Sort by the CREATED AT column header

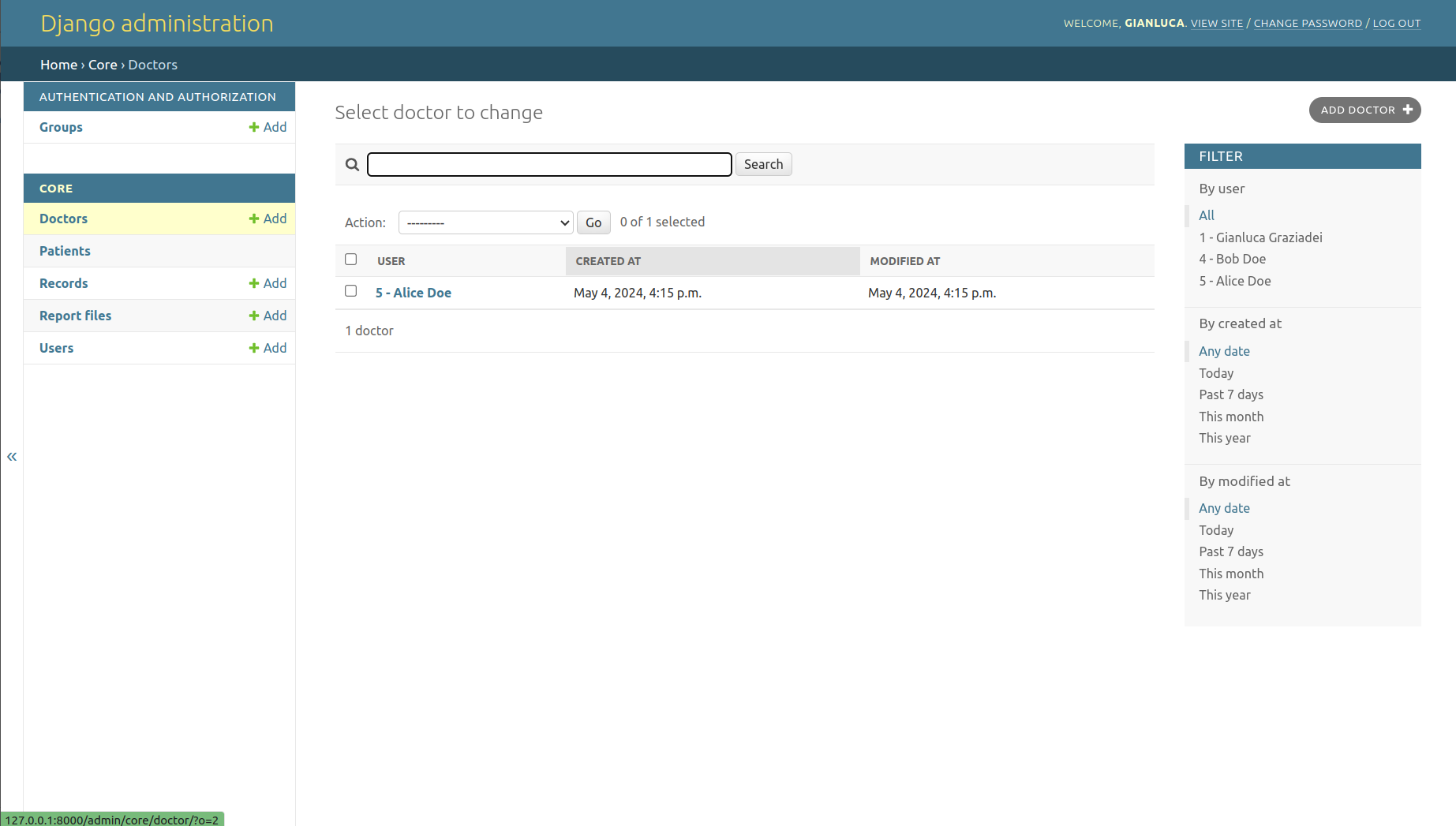point(608,261)
